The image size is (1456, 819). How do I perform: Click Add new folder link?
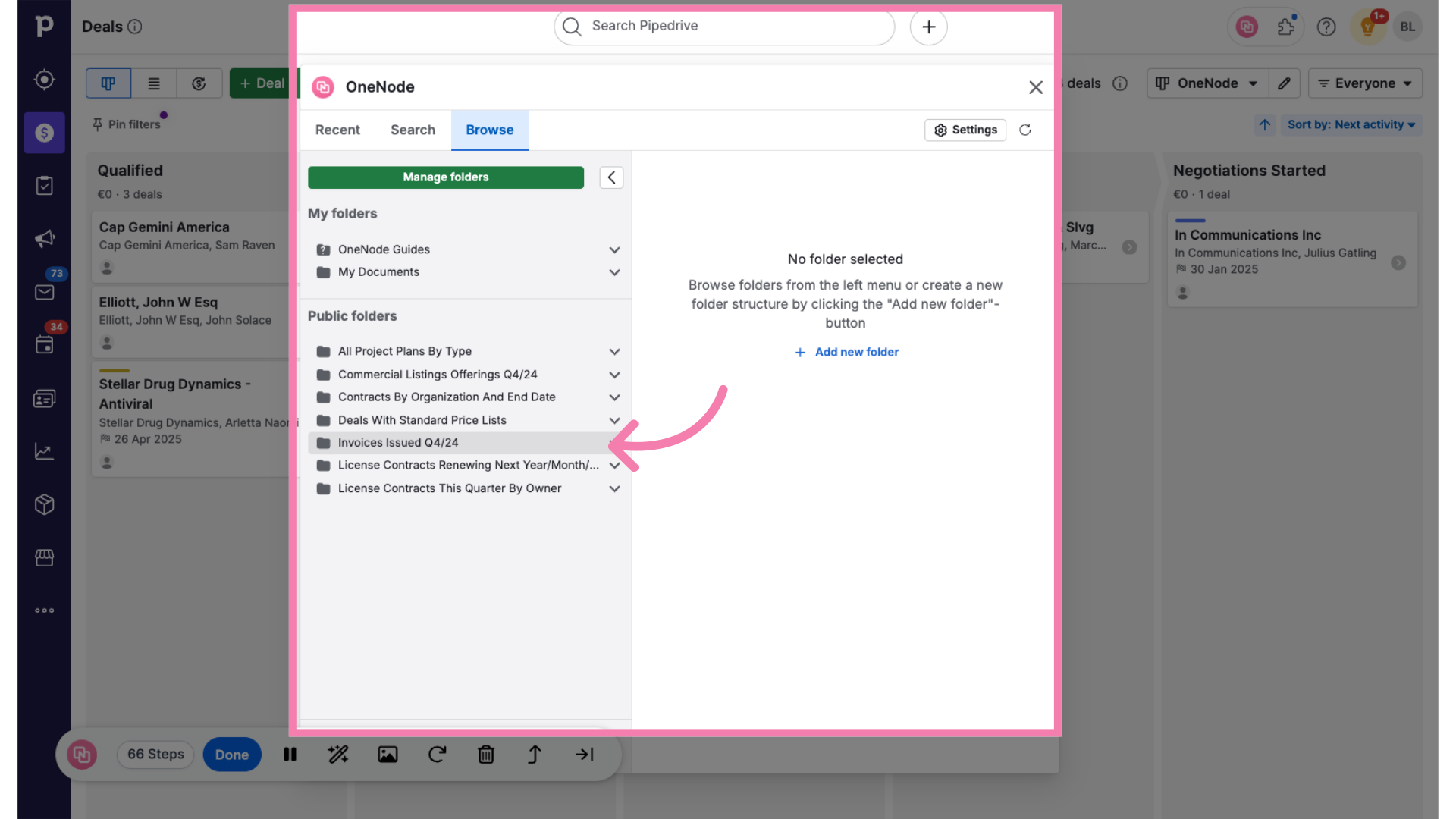[x=846, y=352]
